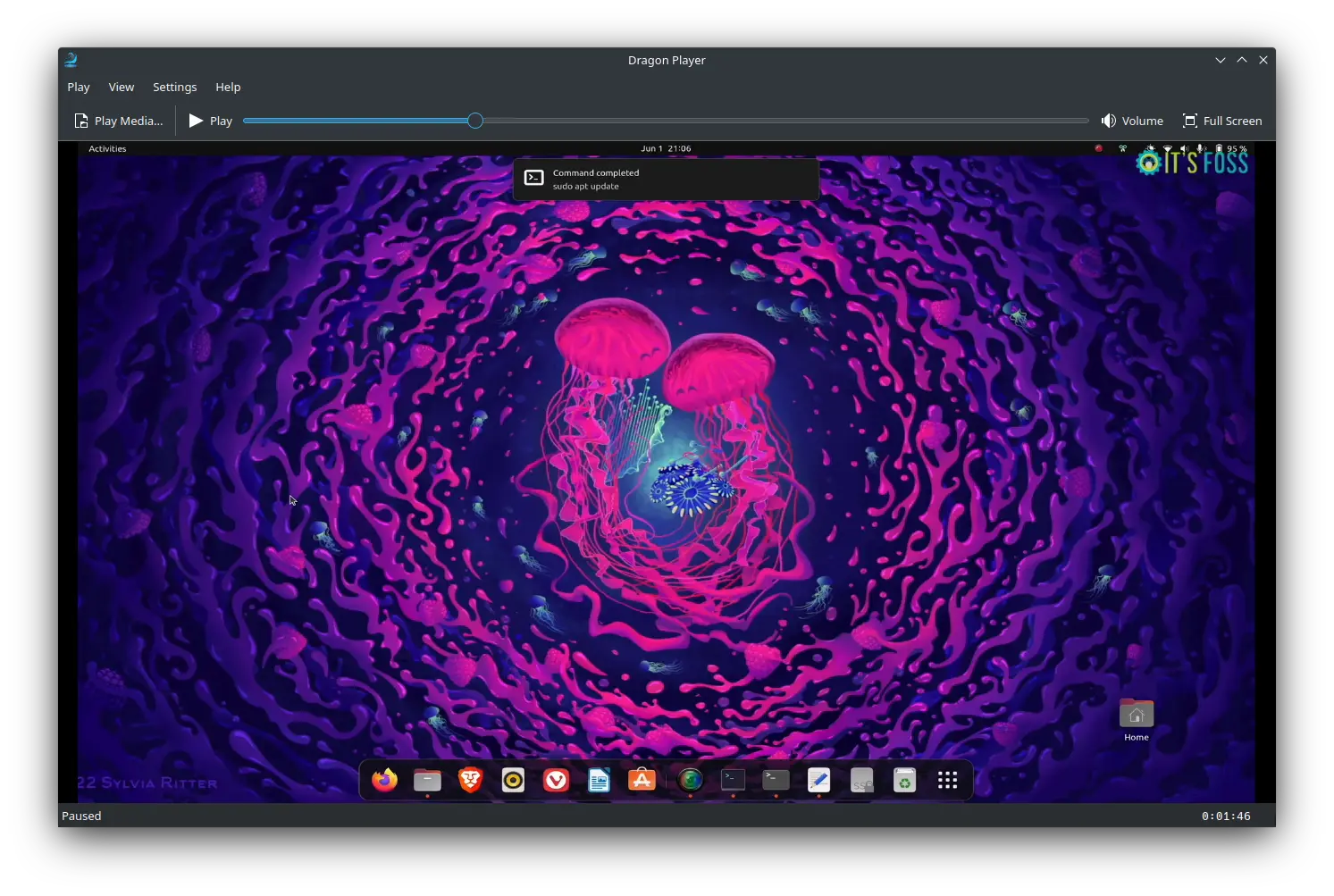Open the Help menu

click(x=228, y=87)
